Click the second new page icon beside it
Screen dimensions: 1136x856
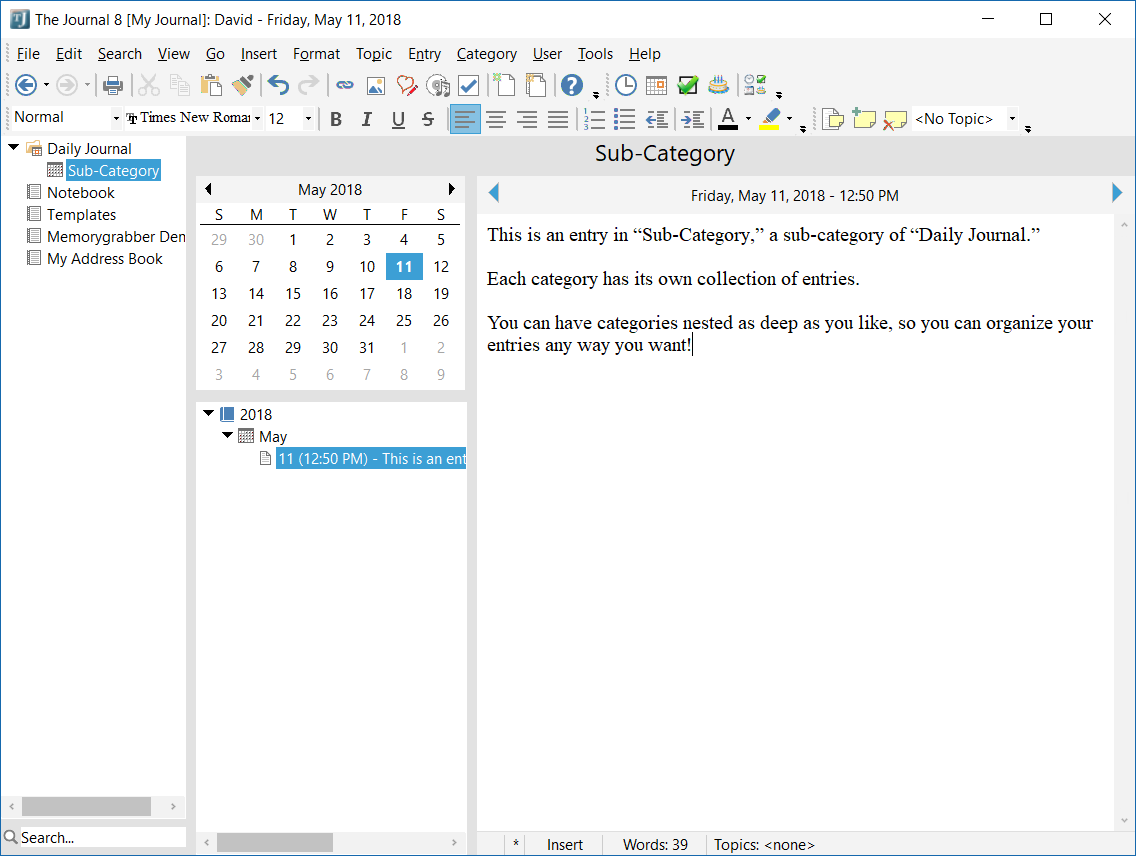(x=535, y=85)
